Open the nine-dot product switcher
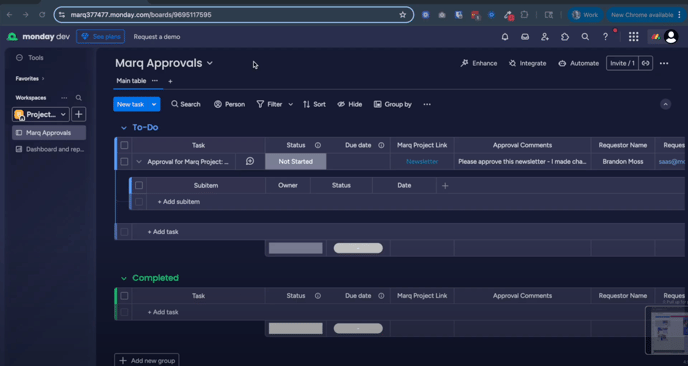 point(634,37)
